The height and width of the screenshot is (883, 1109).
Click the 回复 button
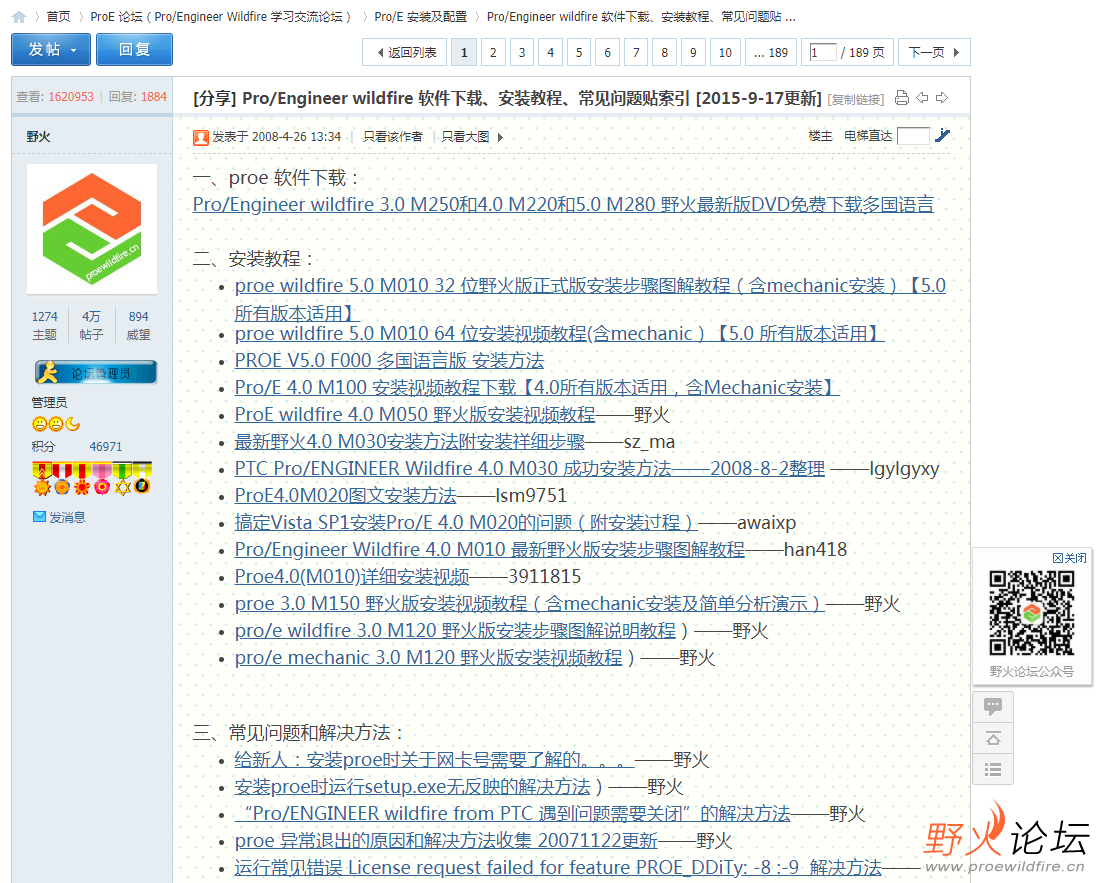point(134,50)
